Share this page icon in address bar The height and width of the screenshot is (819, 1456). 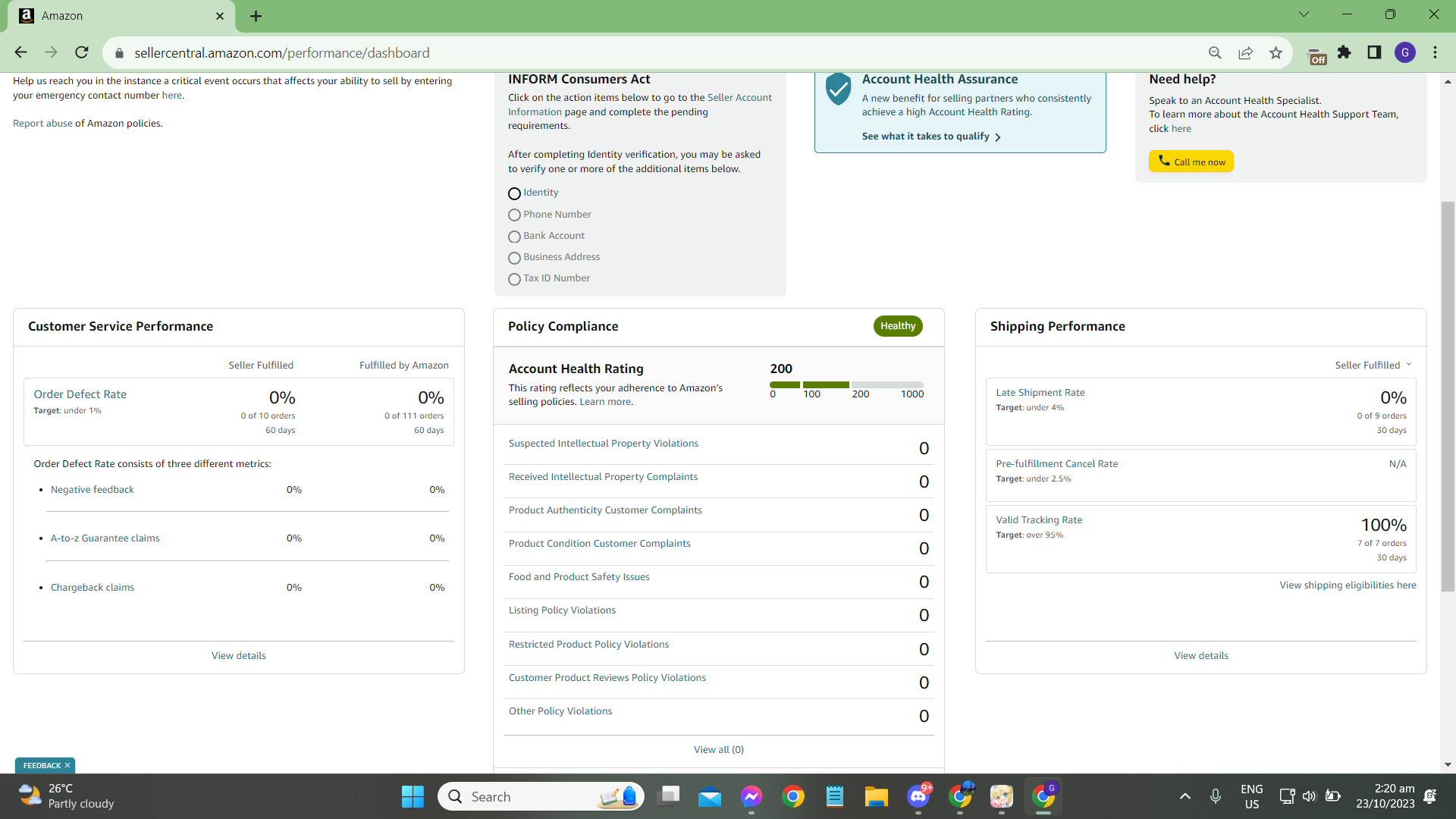click(1245, 52)
